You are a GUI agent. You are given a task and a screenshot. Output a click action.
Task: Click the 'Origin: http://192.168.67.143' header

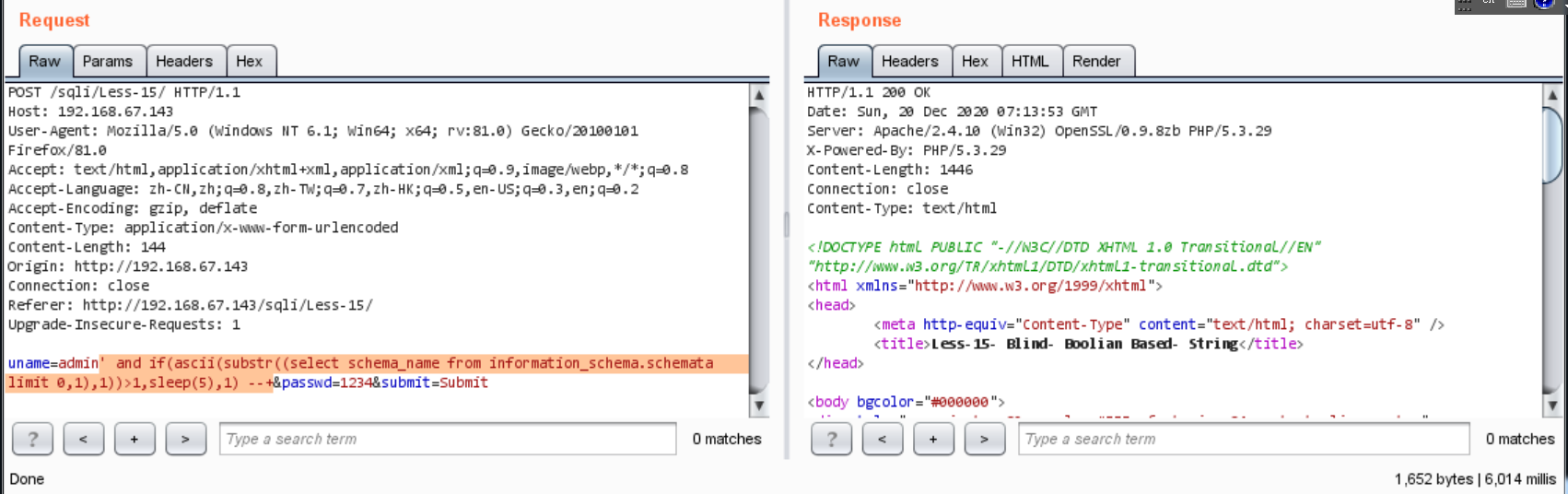pyautogui.click(x=128, y=266)
